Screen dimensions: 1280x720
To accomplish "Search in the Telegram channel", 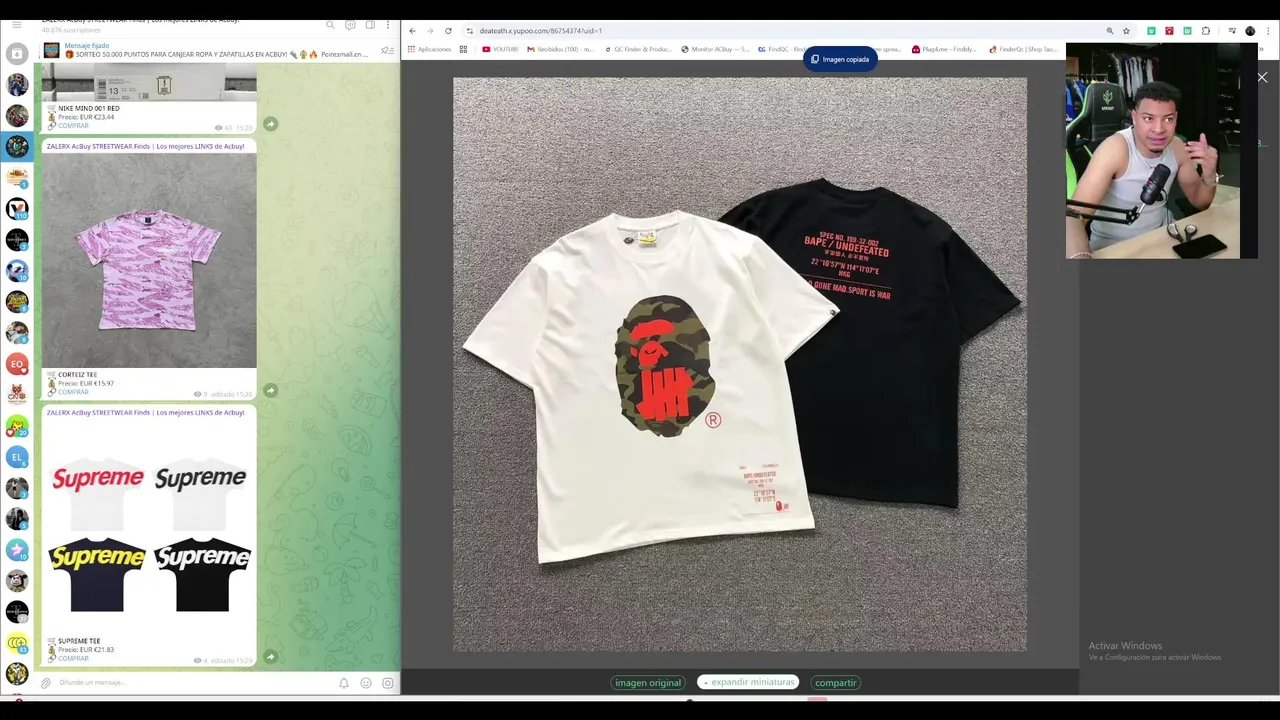I will (x=330, y=24).
